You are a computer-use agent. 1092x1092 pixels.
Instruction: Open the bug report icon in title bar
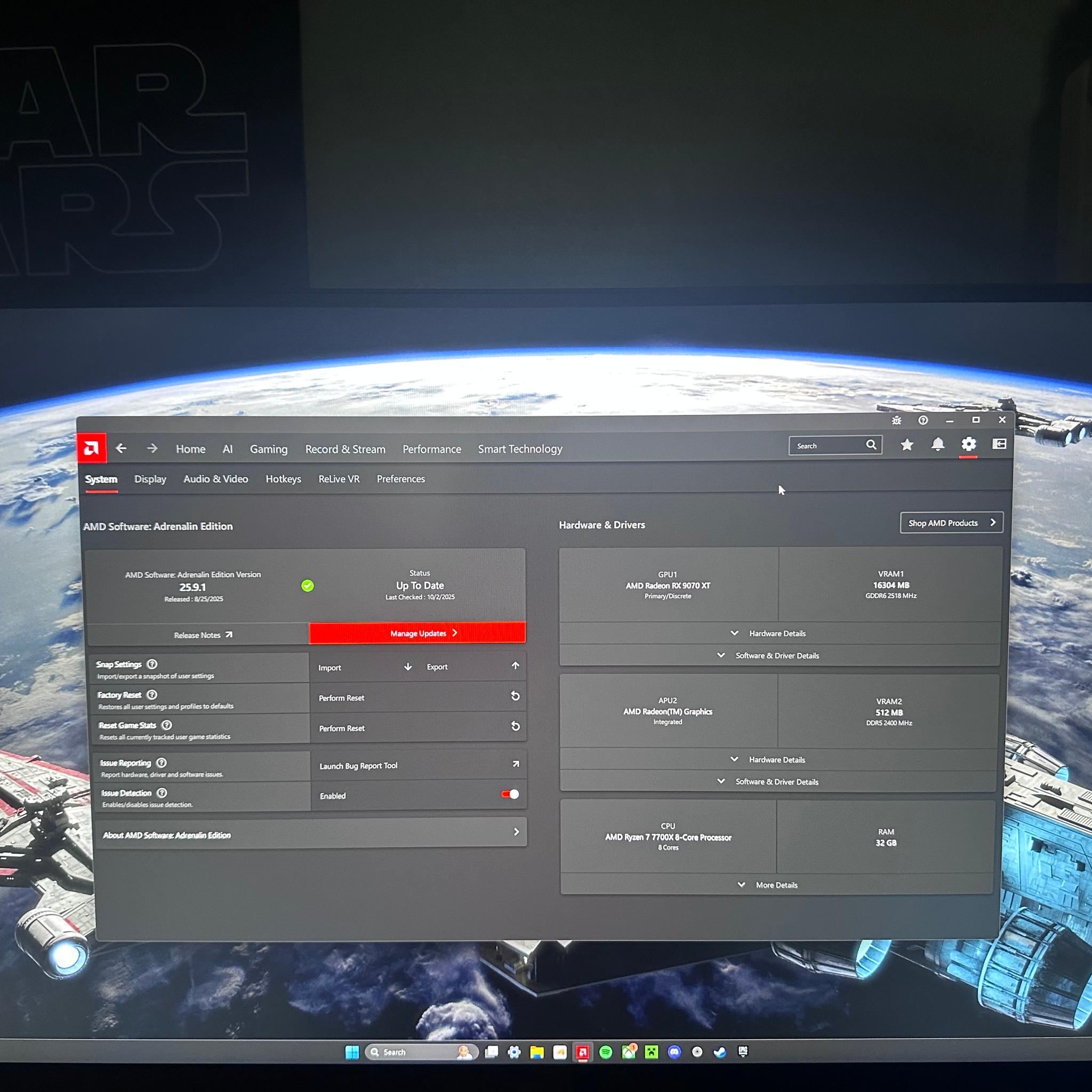coord(896,421)
